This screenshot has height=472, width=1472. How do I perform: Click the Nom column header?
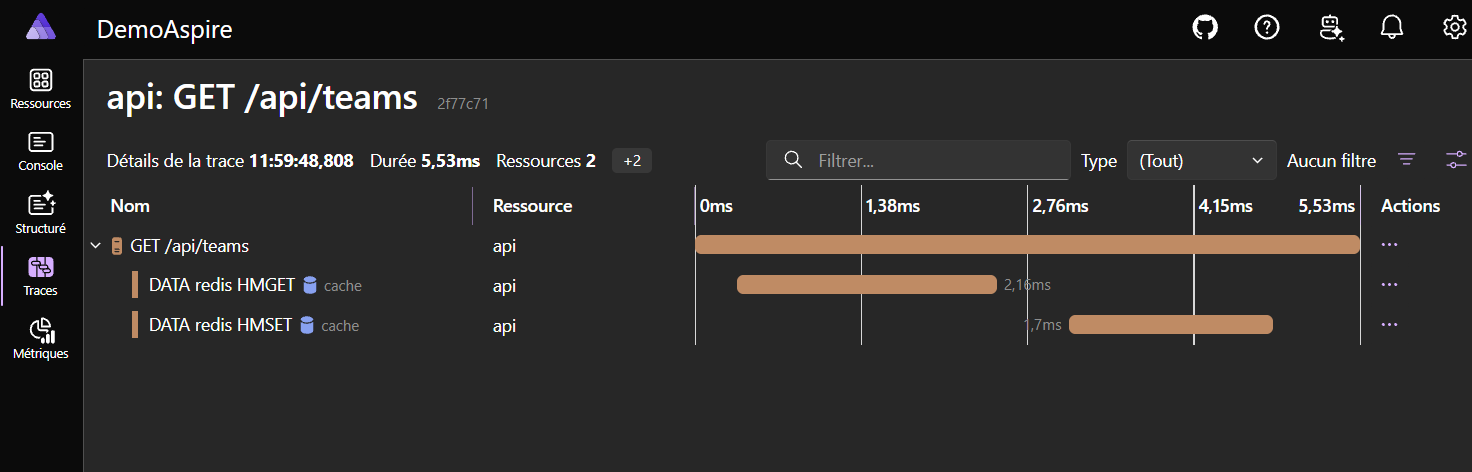click(130, 206)
